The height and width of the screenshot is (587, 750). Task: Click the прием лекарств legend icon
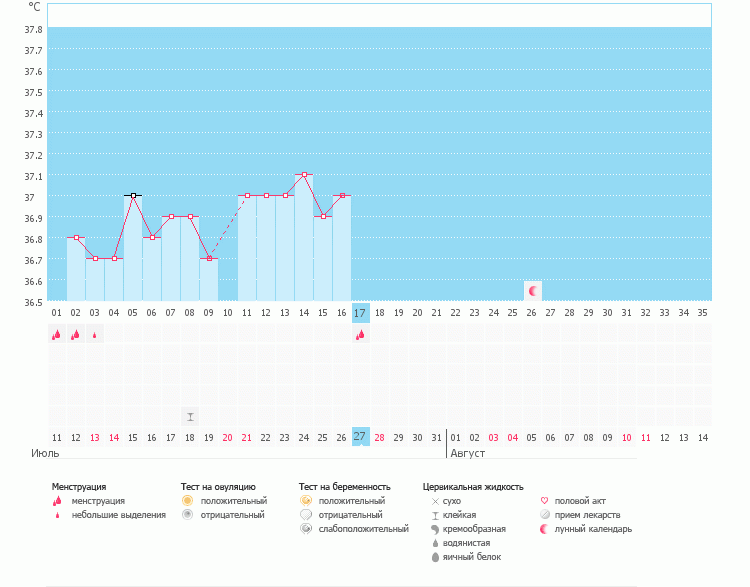[544, 515]
